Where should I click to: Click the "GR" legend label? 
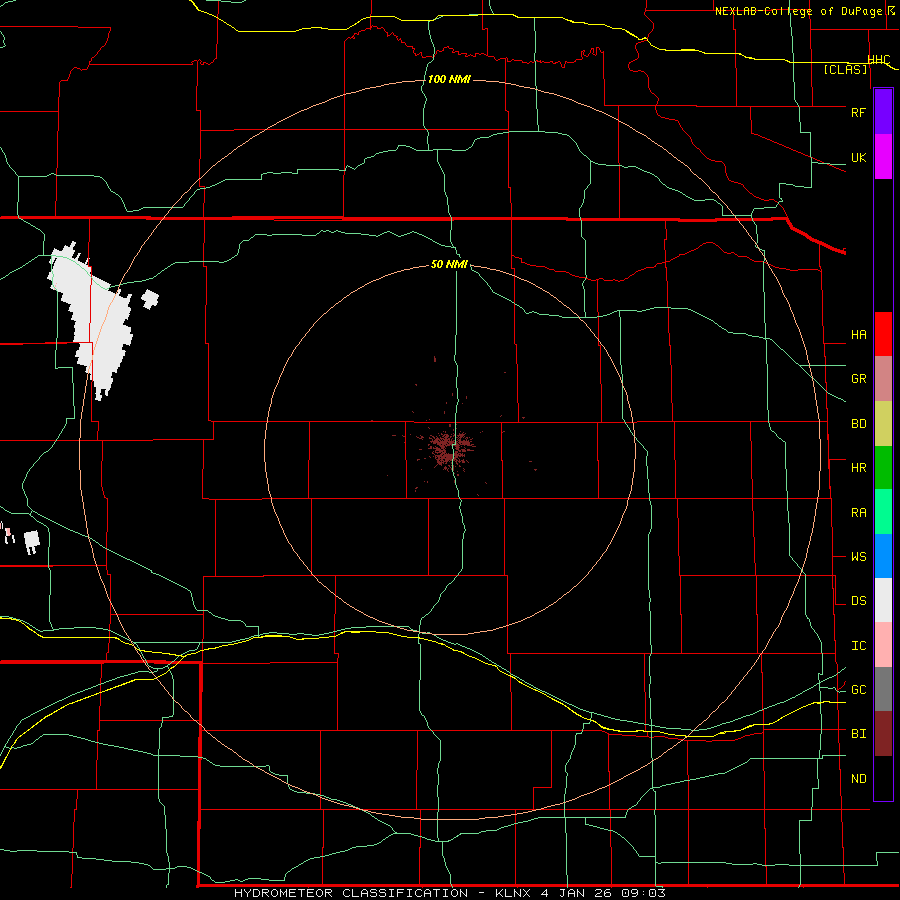(x=858, y=379)
